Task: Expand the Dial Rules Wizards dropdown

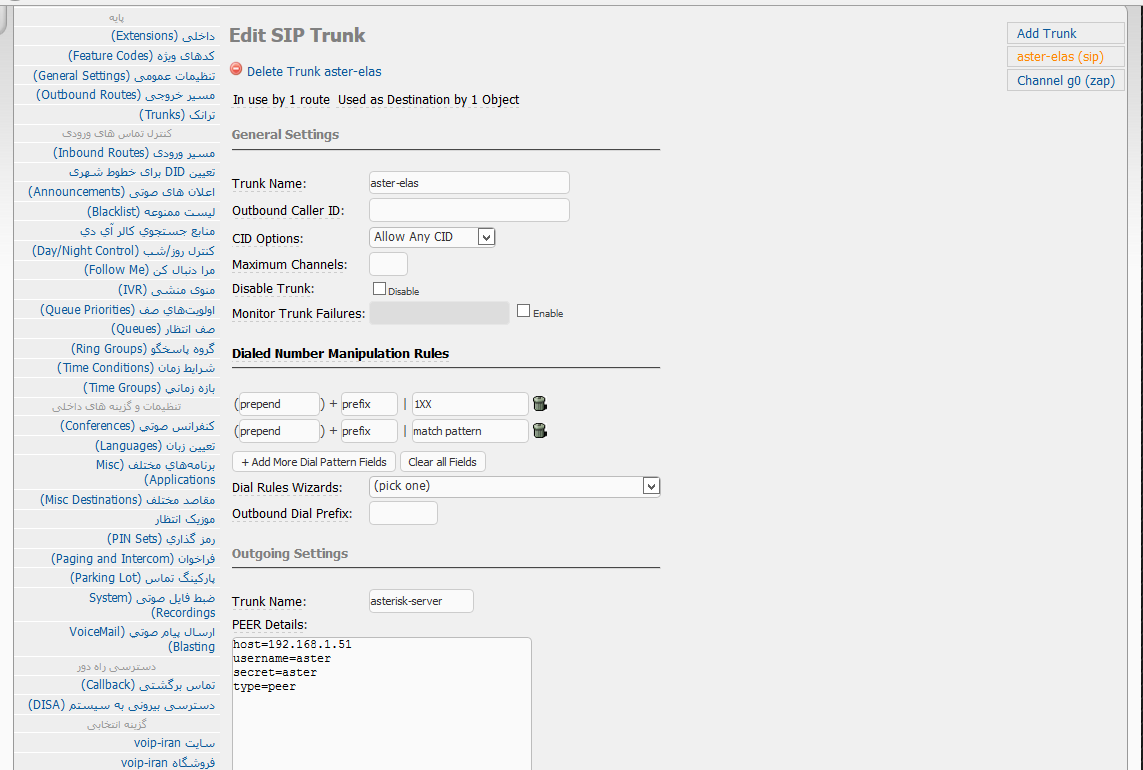Action: (x=514, y=486)
